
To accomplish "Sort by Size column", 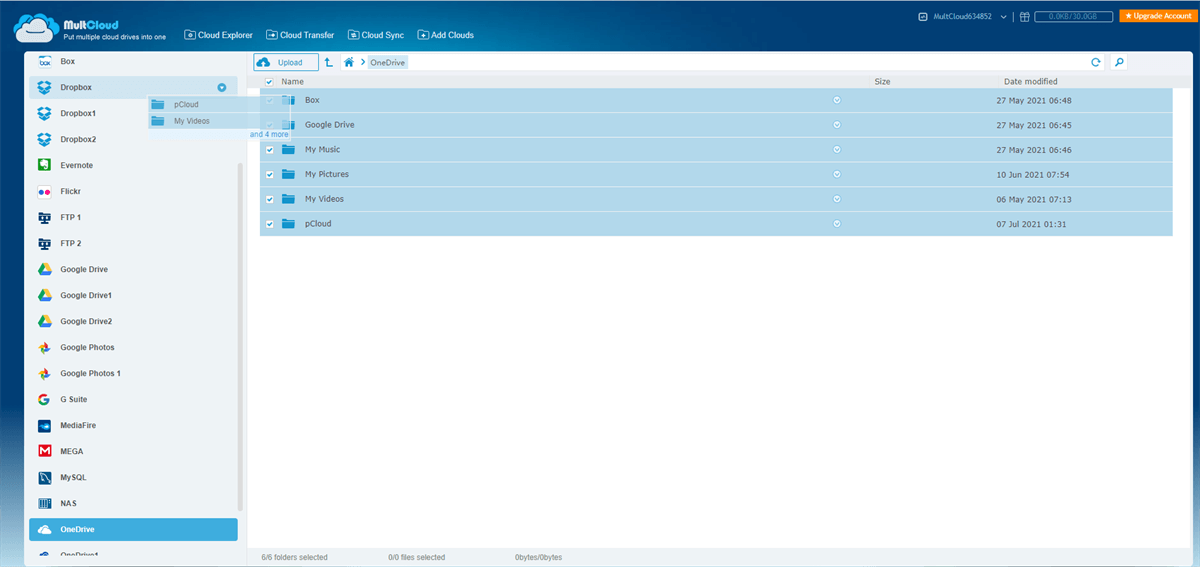I will pyautogui.click(x=882, y=82).
